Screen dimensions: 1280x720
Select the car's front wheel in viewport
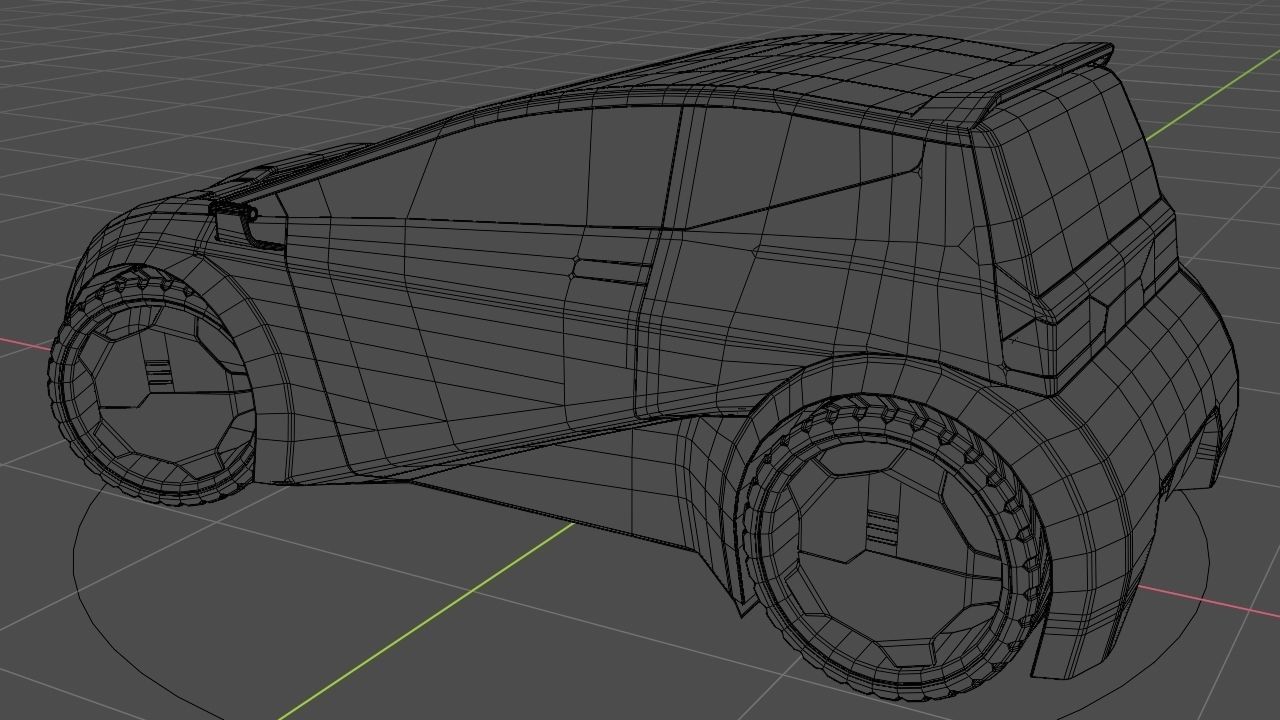pos(150,385)
